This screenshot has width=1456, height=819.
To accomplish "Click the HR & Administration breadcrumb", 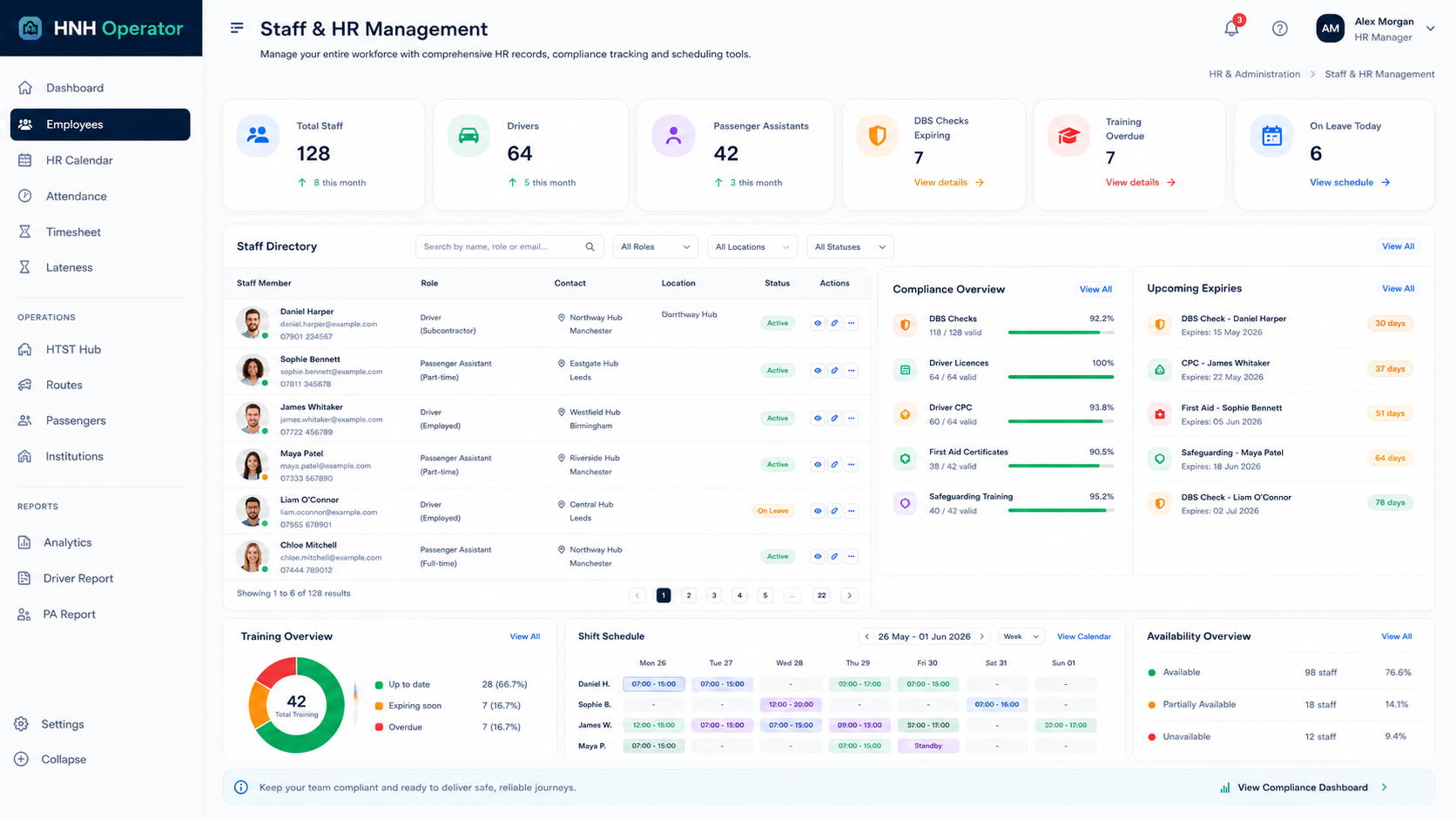I will pyautogui.click(x=1254, y=74).
